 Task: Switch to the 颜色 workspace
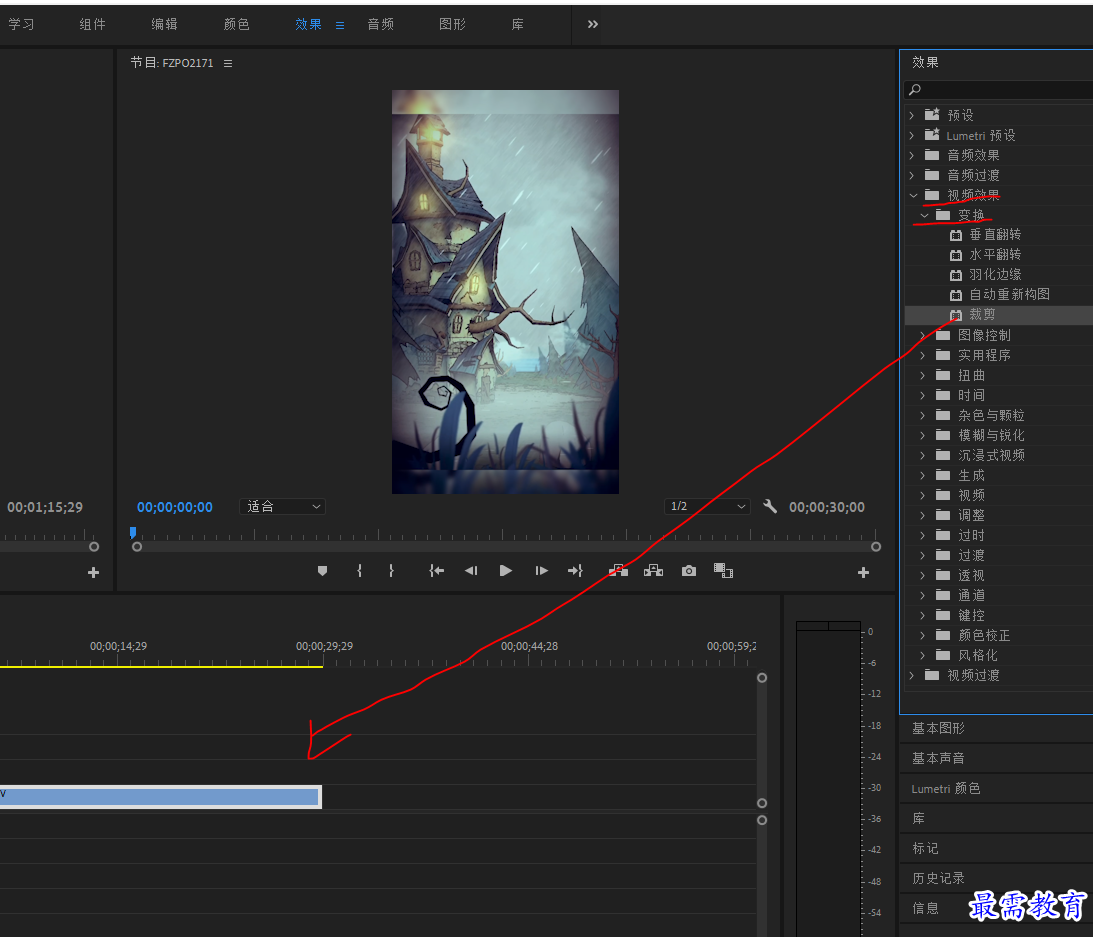point(236,24)
